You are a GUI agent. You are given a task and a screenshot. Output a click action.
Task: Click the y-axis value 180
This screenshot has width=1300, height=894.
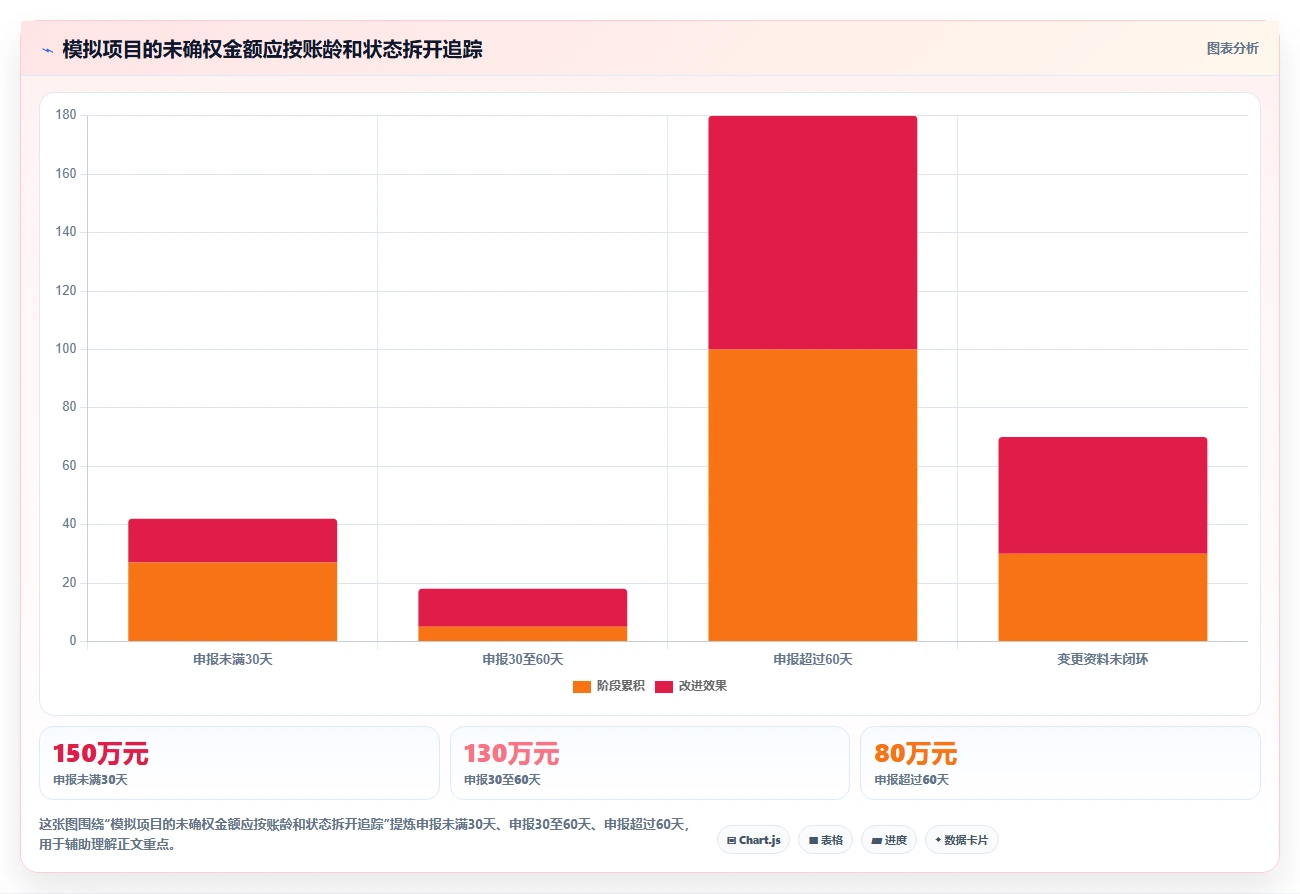point(66,115)
